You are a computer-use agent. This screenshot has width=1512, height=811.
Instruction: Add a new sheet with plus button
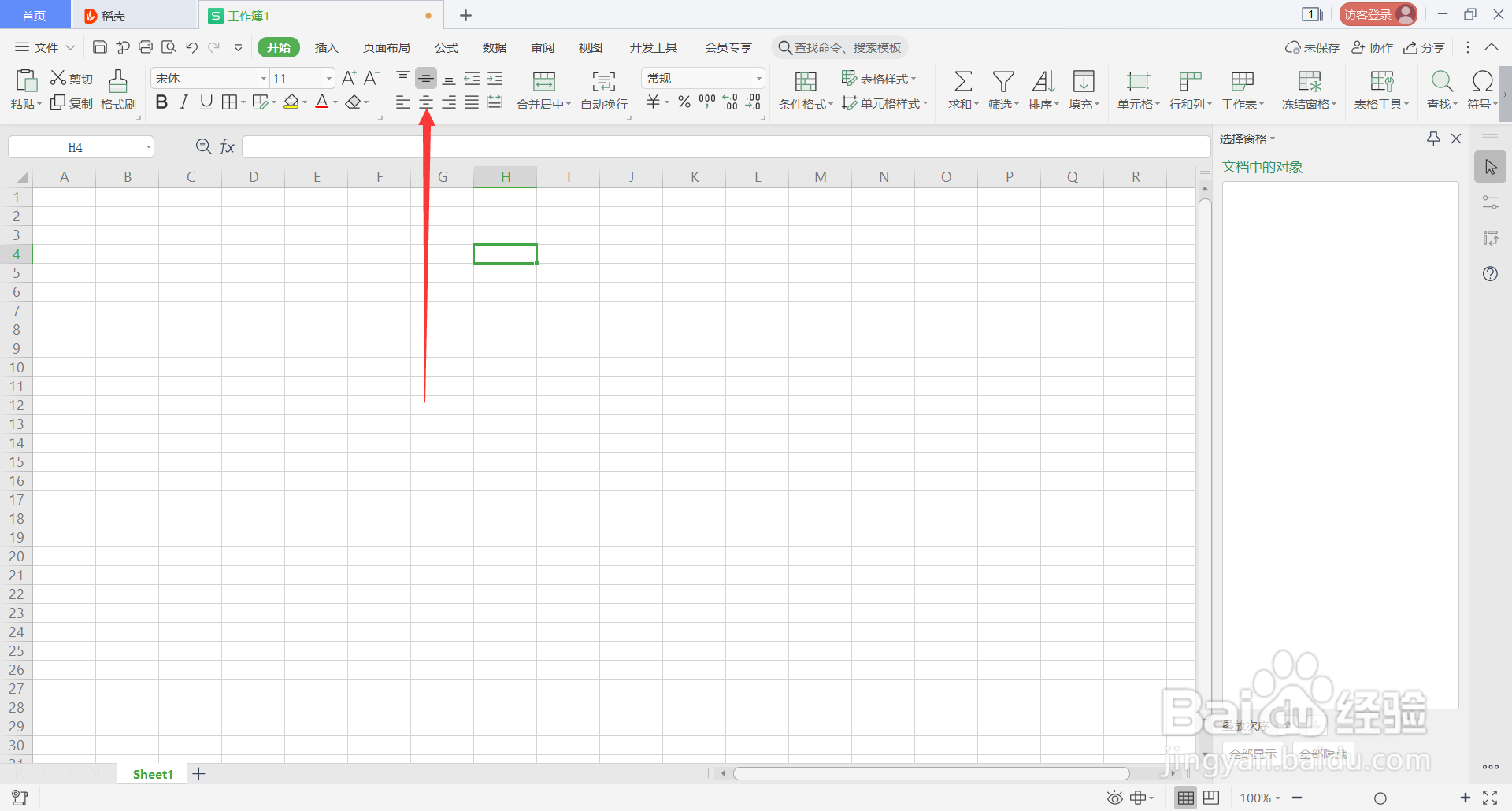point(199,774)
